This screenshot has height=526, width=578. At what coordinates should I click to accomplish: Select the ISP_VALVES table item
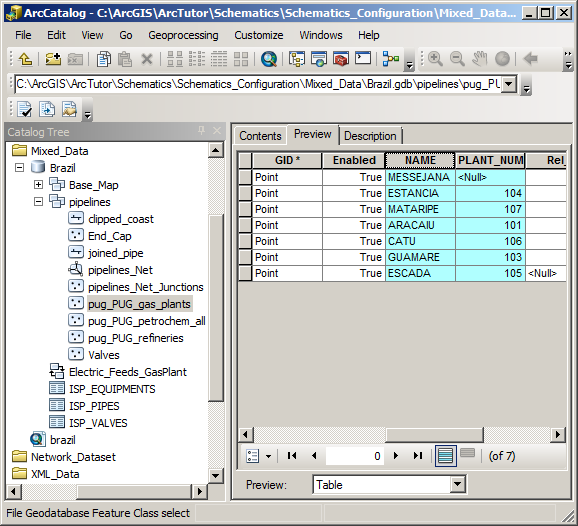98,423
